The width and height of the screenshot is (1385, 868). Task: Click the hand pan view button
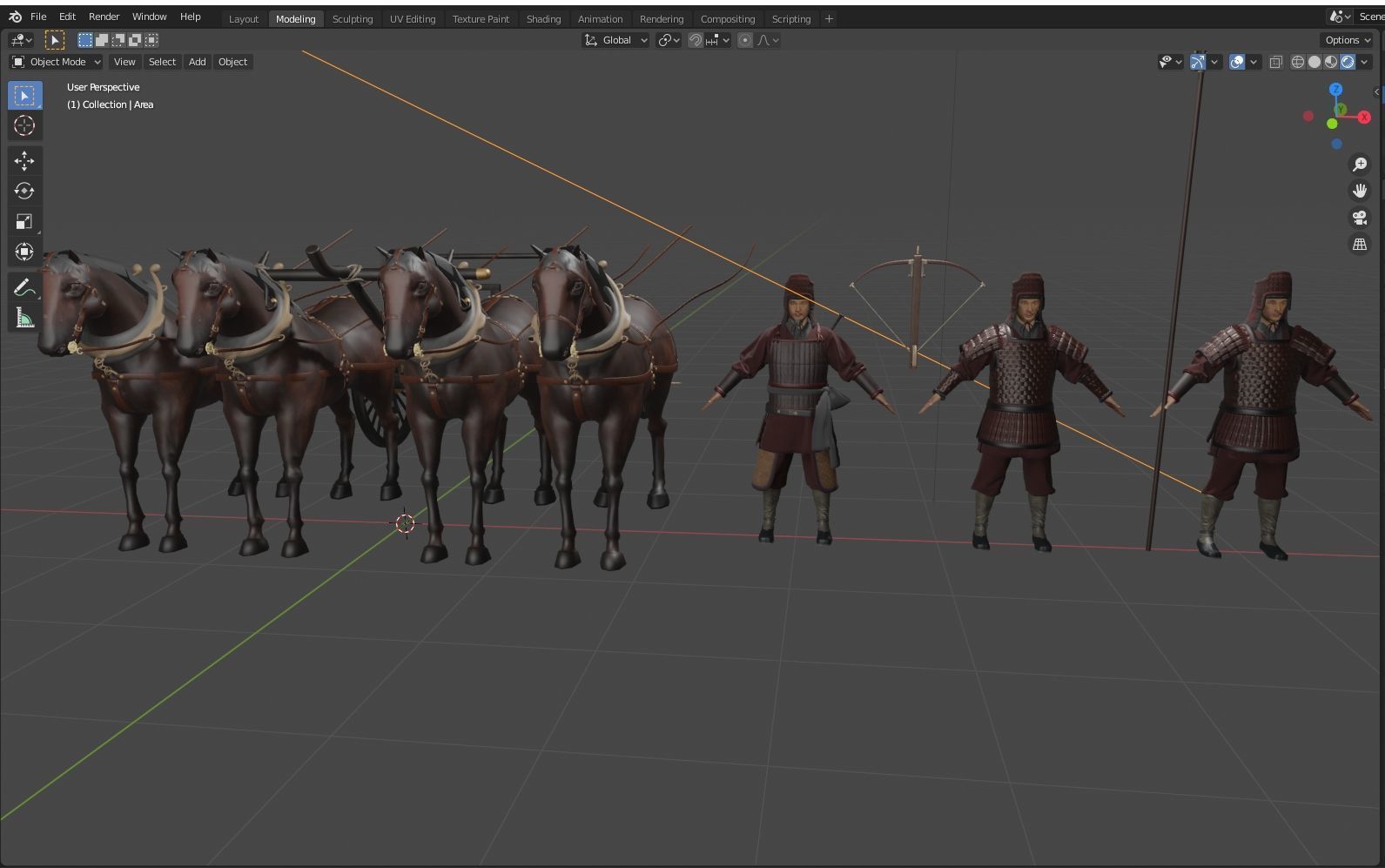click(1360, 191)
